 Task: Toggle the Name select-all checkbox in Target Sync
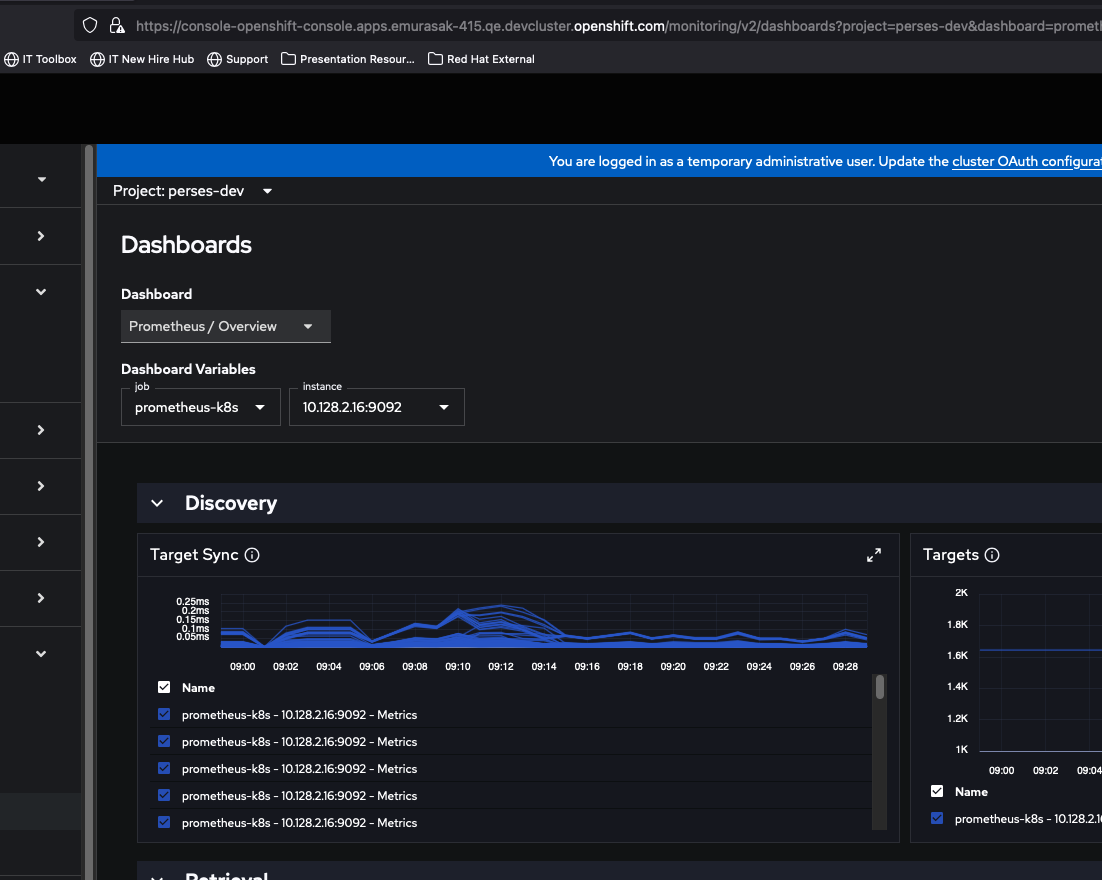click(x=164, y=688)
